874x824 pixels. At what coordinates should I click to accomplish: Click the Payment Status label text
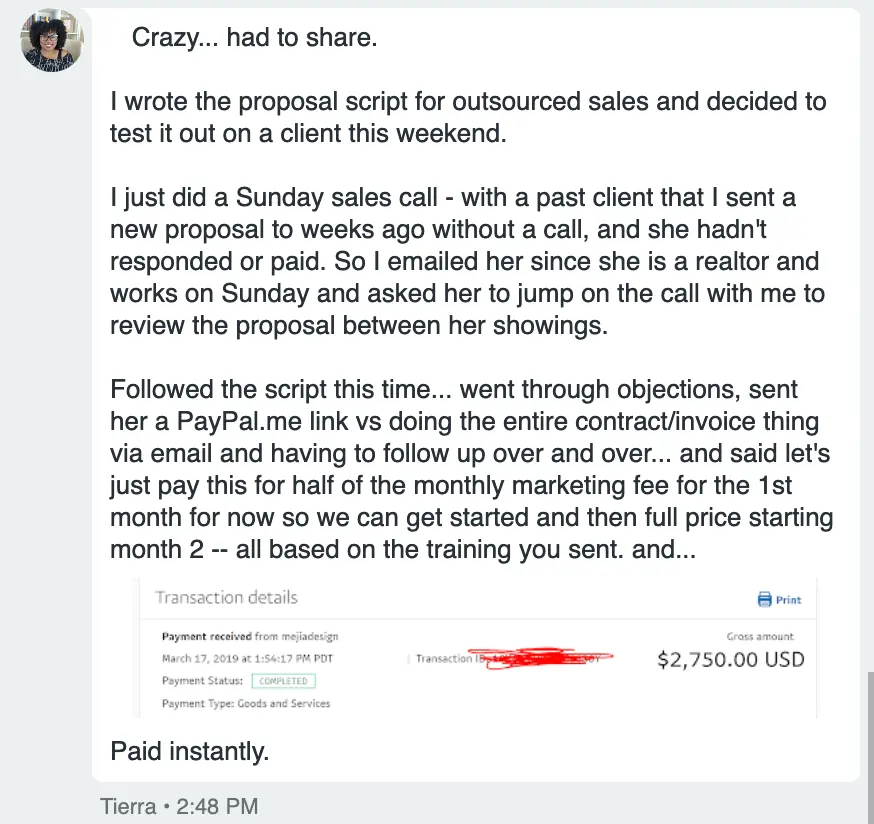[202, 681]
